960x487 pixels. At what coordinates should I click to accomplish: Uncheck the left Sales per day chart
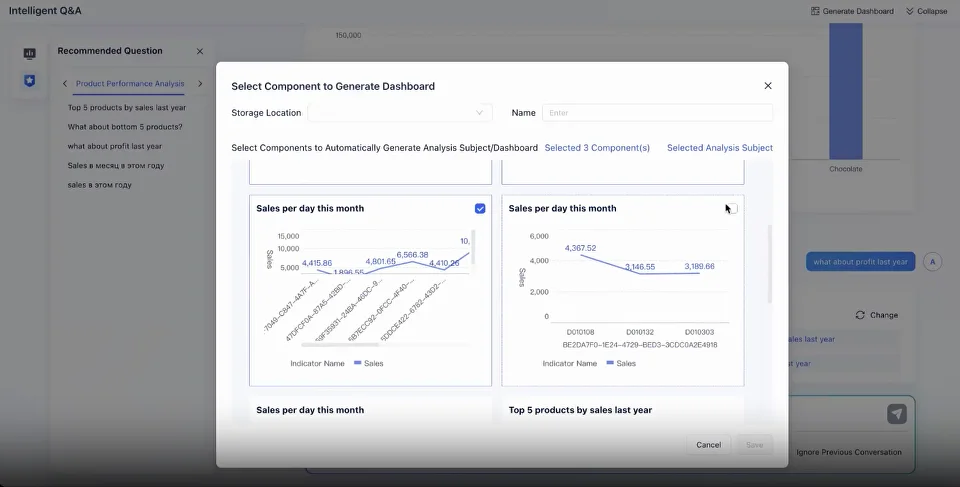480,208
